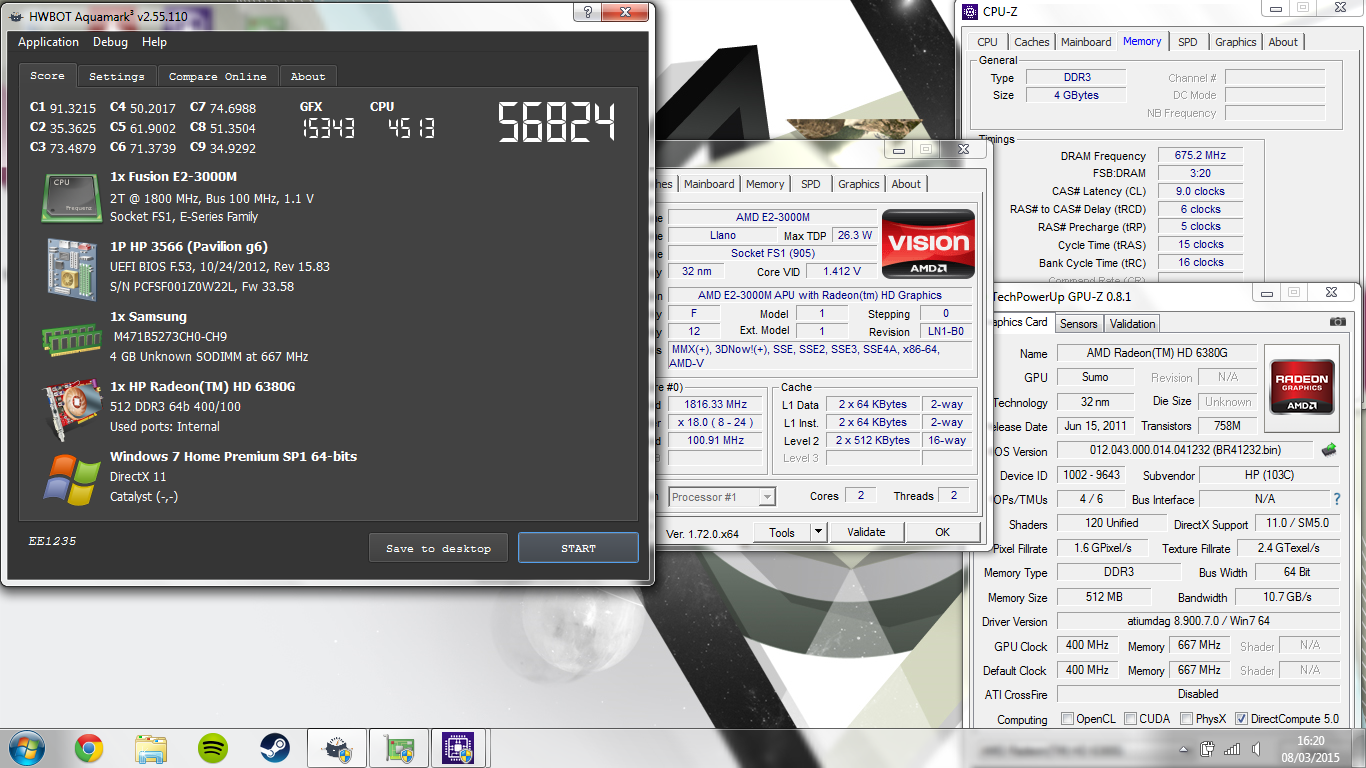Enable the PhysX checkbox in GPU-Z
The height and width of the screenshot is (768, 1366).
(1186, 719)
